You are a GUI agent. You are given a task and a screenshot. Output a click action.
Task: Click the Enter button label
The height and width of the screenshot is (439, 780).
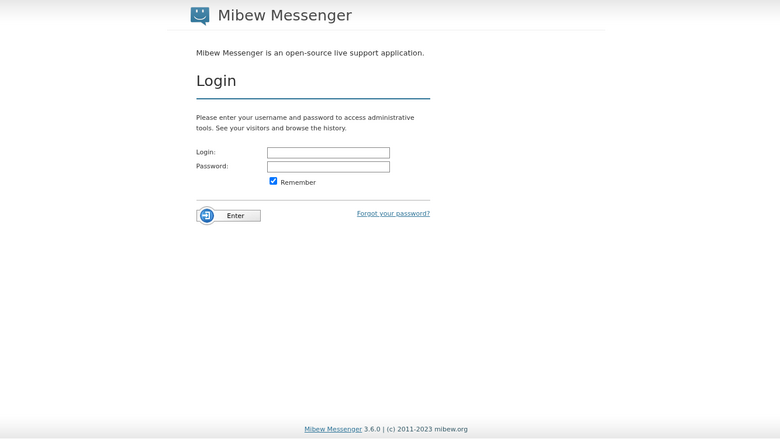point(235,216)
